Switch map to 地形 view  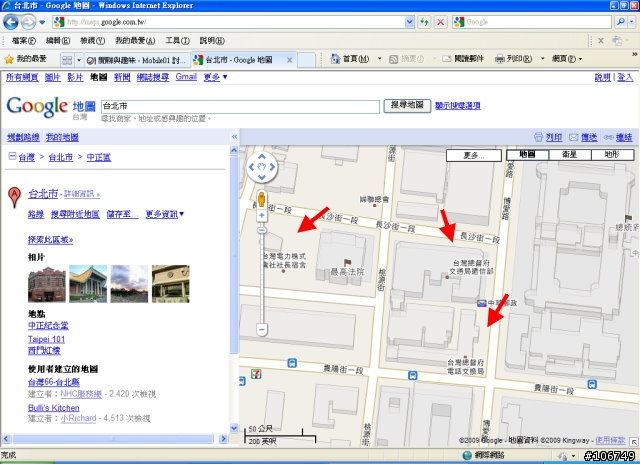pos(612,155)
